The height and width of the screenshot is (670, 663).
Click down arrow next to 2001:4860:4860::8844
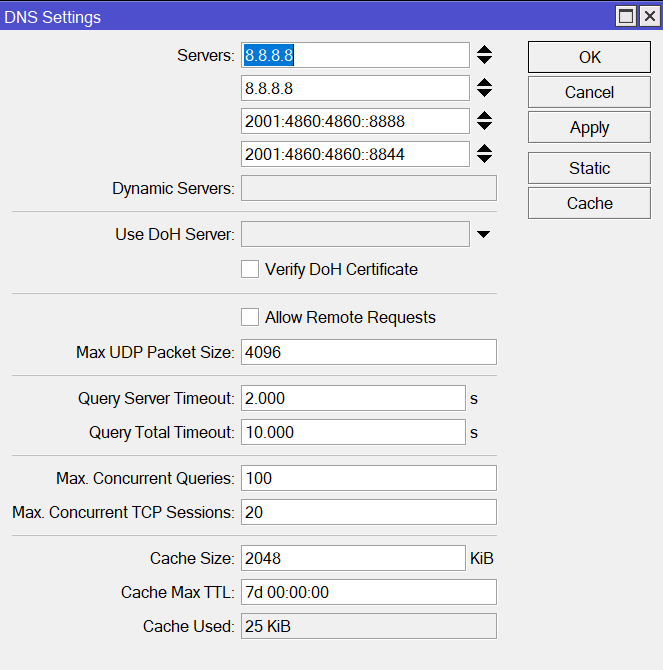(484, 159)
